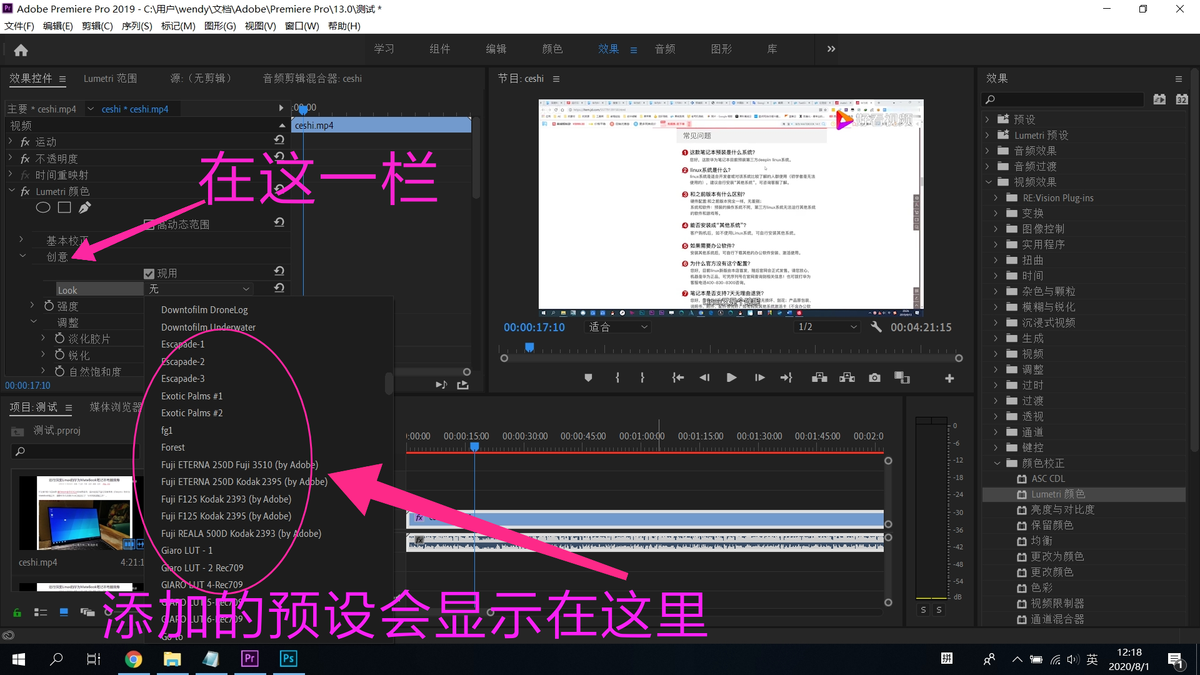Select the free draw bezier pen mask
Screen dimensions: 1200x675
click(x=85, y=208)
